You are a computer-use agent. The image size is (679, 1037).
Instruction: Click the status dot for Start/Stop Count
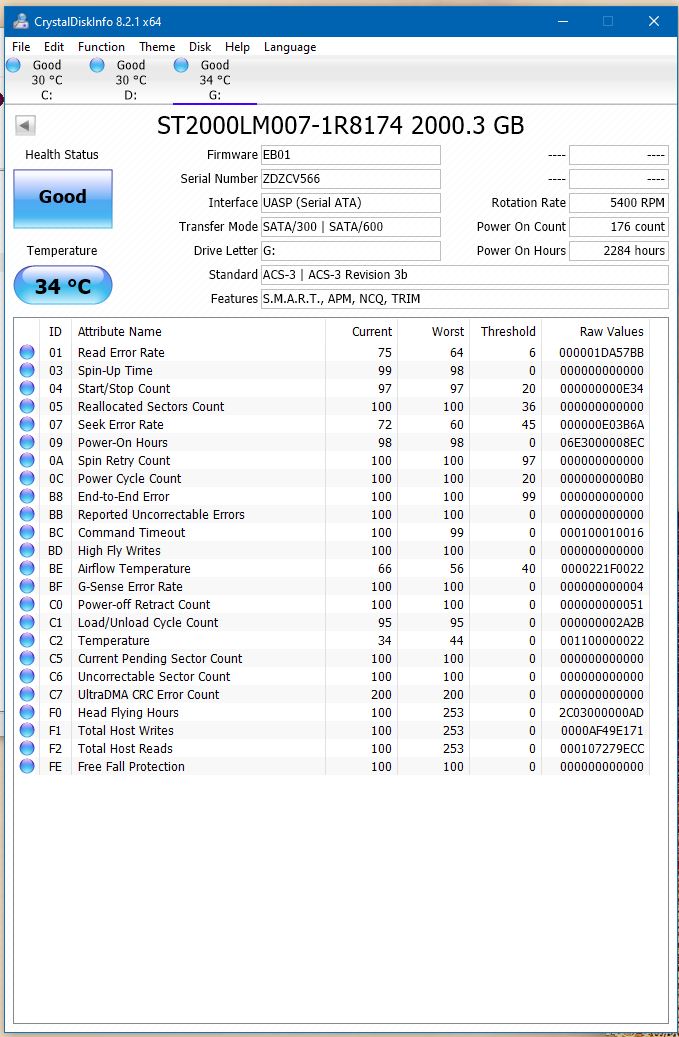pos(27,388)
